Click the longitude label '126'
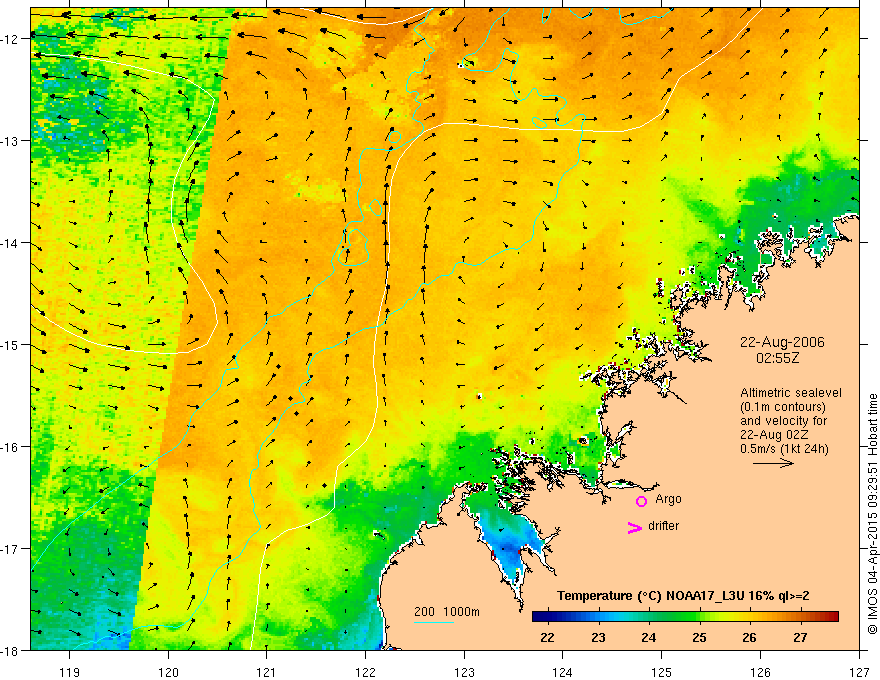Image resolution: width=880 pixels, height=680 pixels. pos(760,672)
